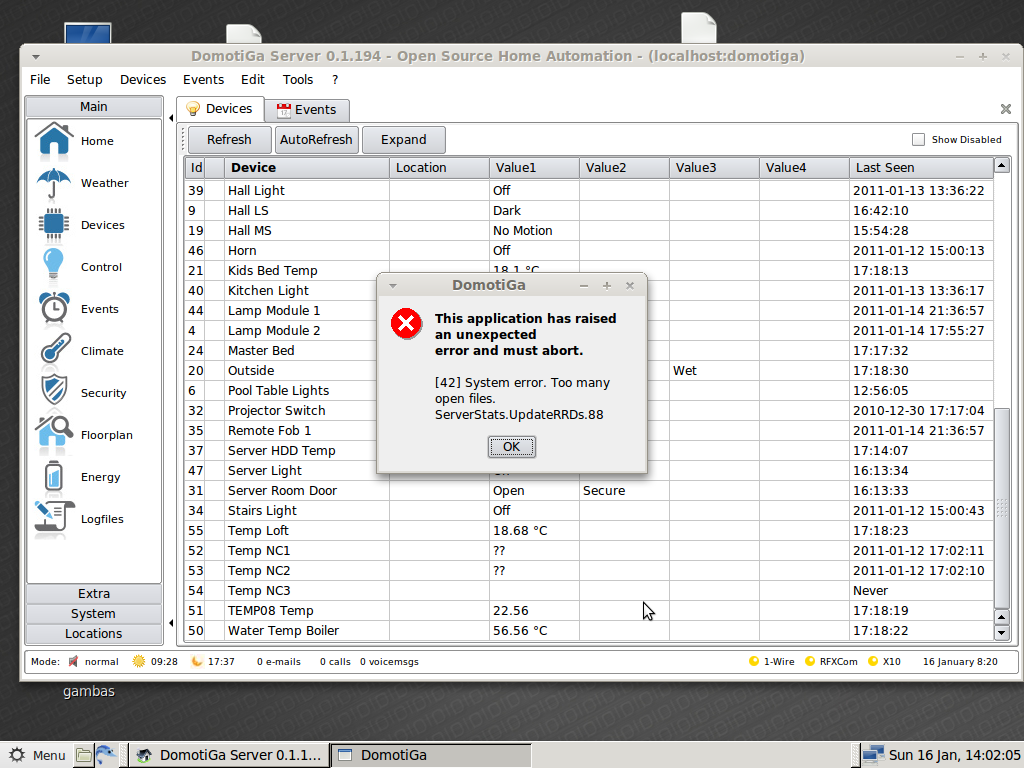Screen dimensions: 1024x768
Task: Expand the Locations sidebar section
Action: (94, 633)
